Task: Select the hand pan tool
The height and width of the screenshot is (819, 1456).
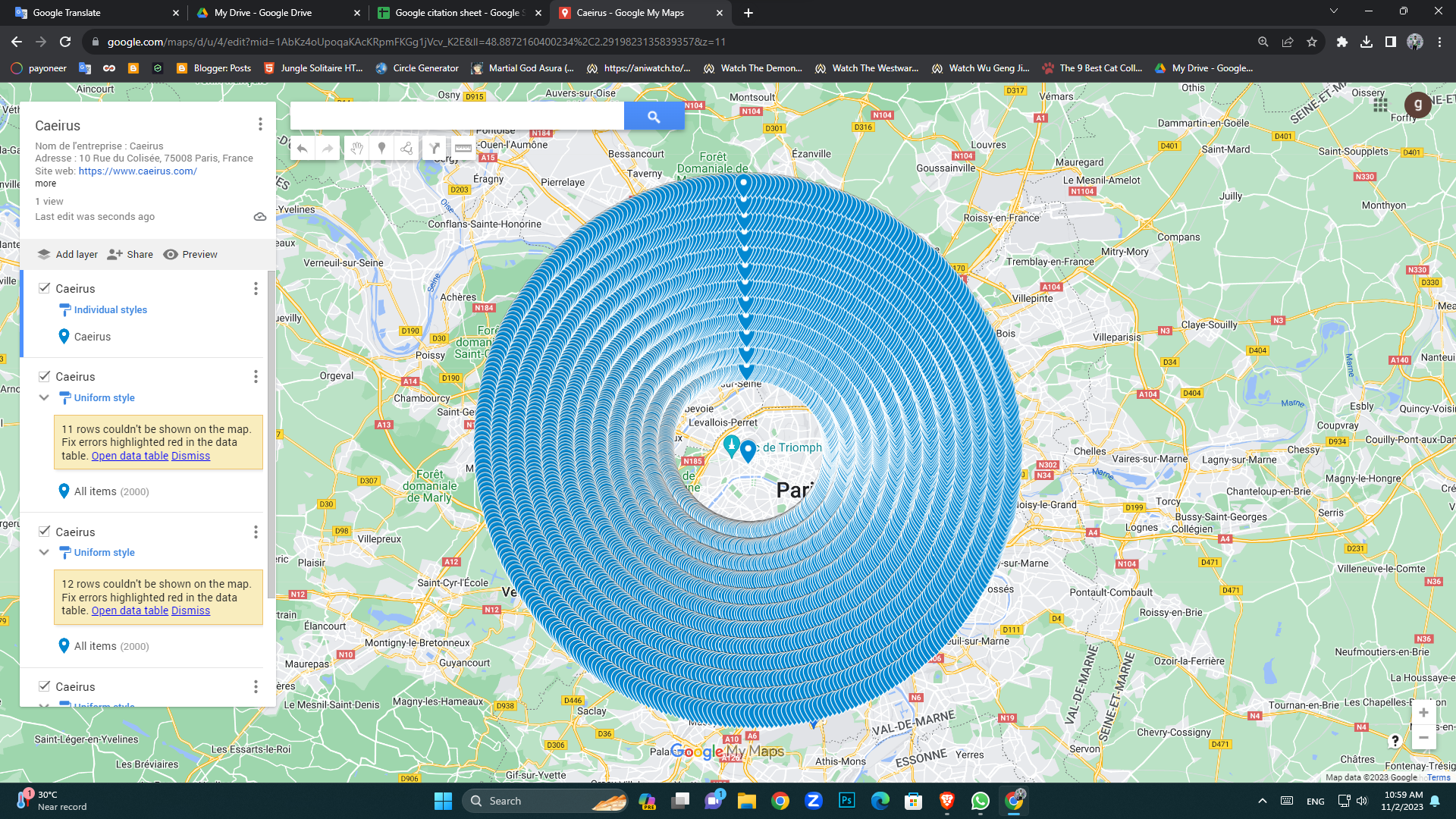Action: point(356,148)
